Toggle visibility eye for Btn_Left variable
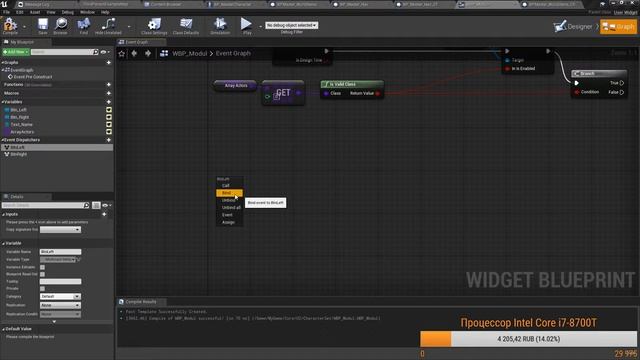Screen dimensions: 640x360 point(109,110)
